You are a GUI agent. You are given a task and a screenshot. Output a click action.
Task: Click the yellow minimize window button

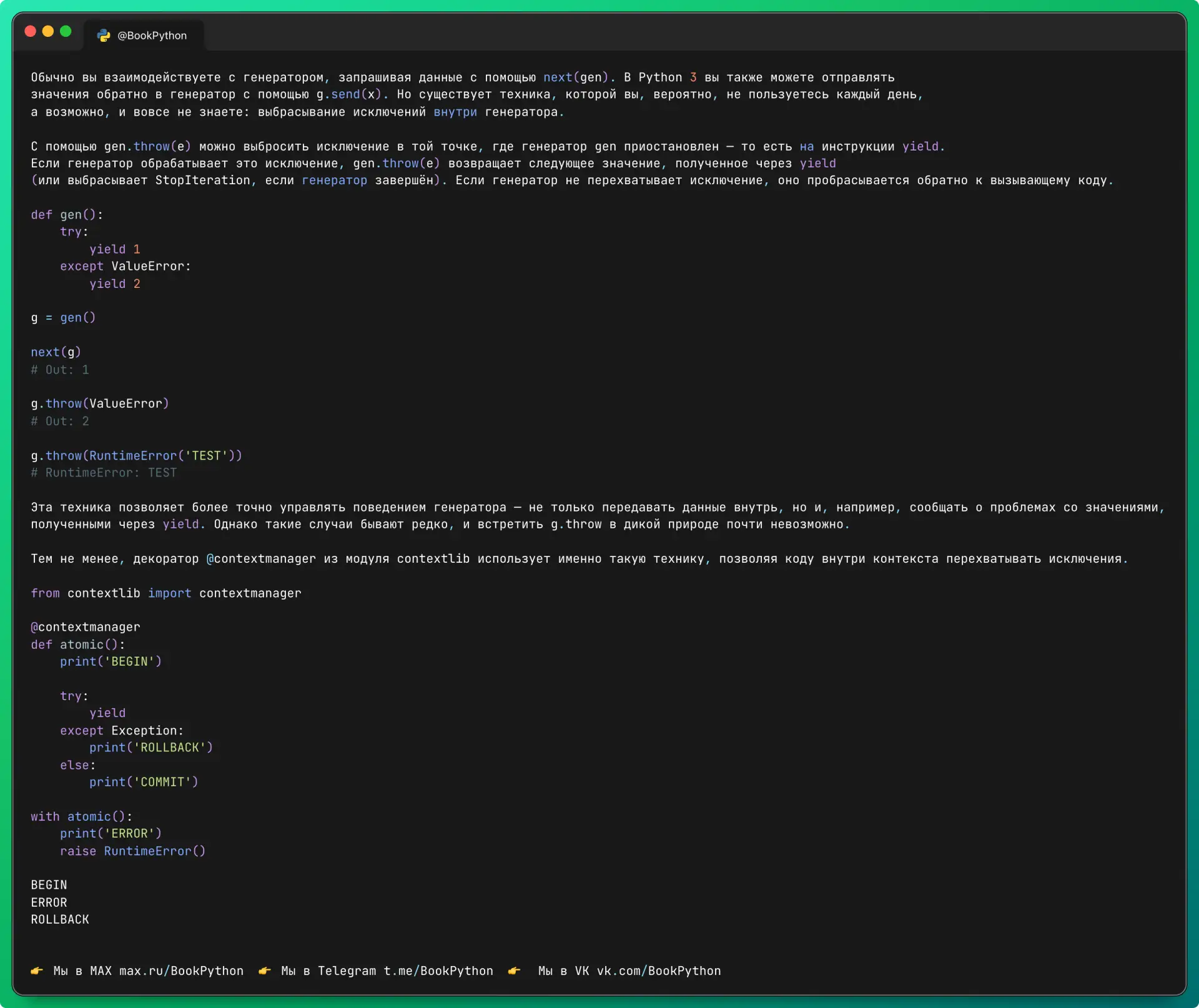click(48, 31)
